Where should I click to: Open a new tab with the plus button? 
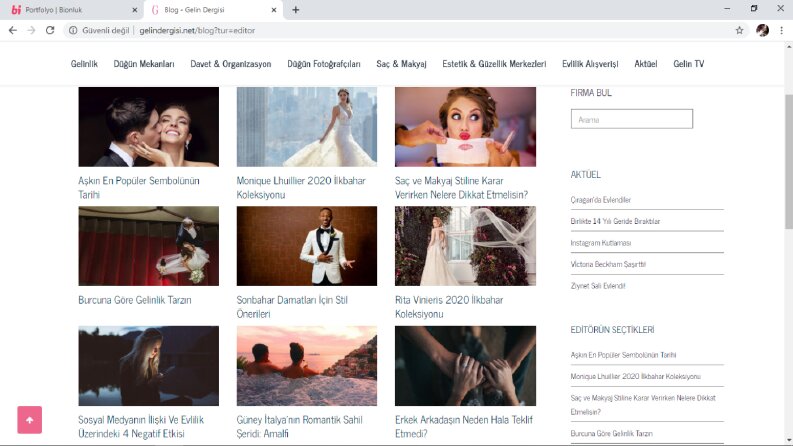click(295, 10)
